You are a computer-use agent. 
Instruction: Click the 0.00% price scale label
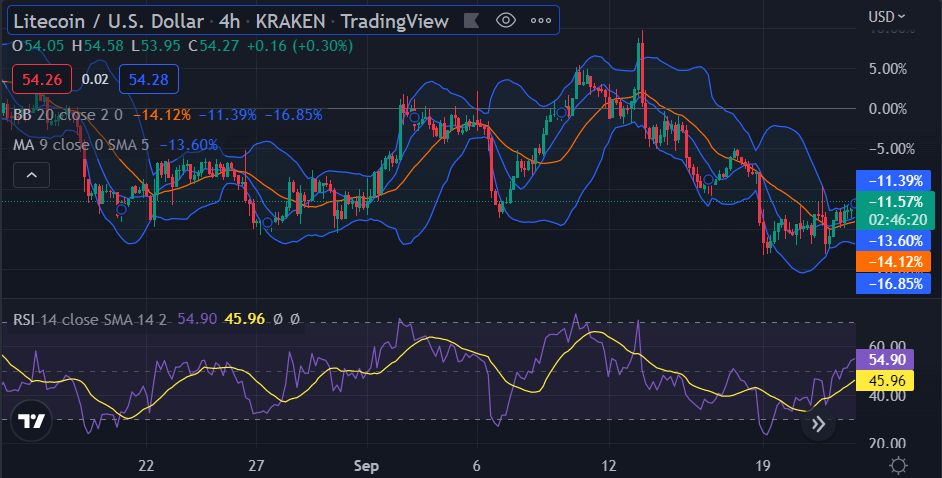887,109
